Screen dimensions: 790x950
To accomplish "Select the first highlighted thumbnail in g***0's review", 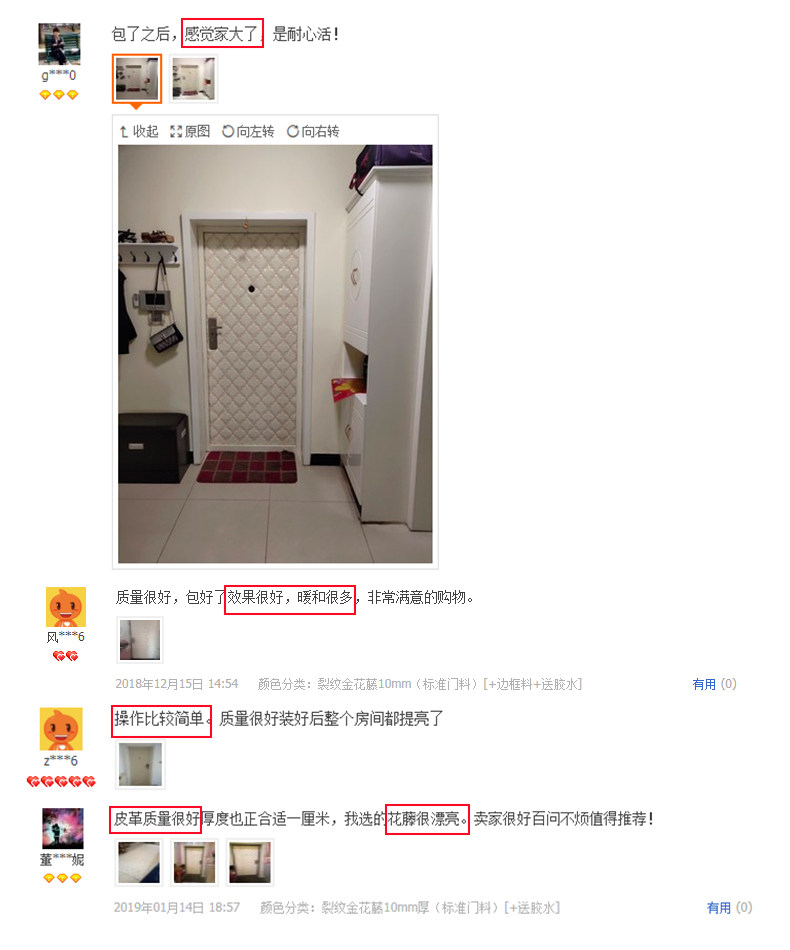I will (137, 79).
